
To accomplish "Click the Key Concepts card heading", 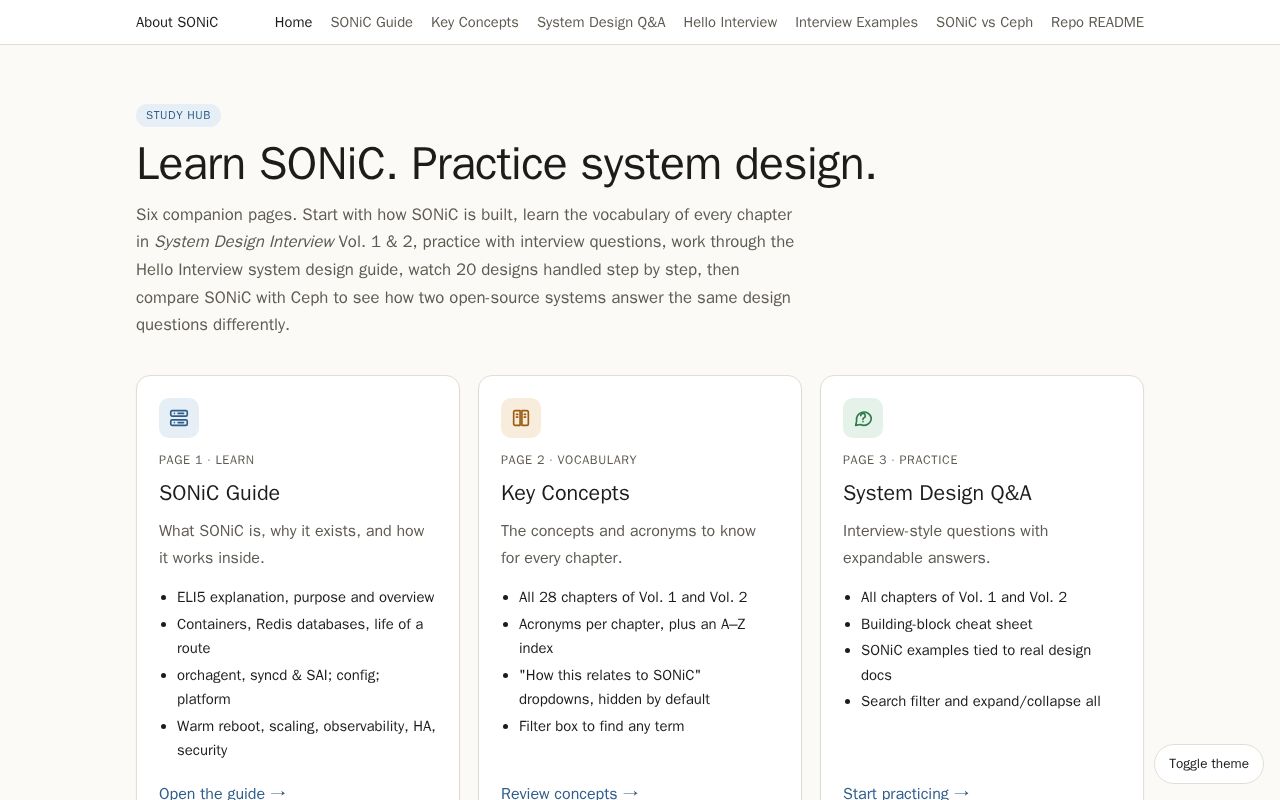I will [x=565, y=493].
